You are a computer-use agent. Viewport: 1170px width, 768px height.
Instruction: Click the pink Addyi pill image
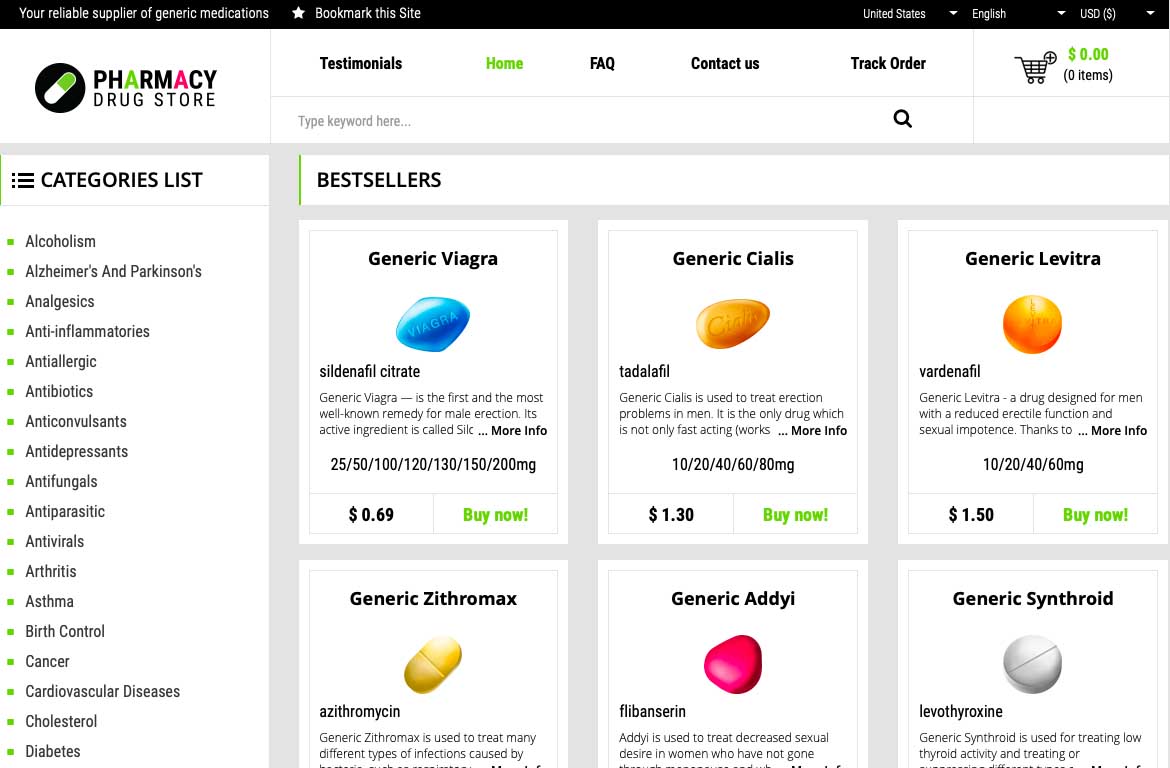tap(733, 664)
